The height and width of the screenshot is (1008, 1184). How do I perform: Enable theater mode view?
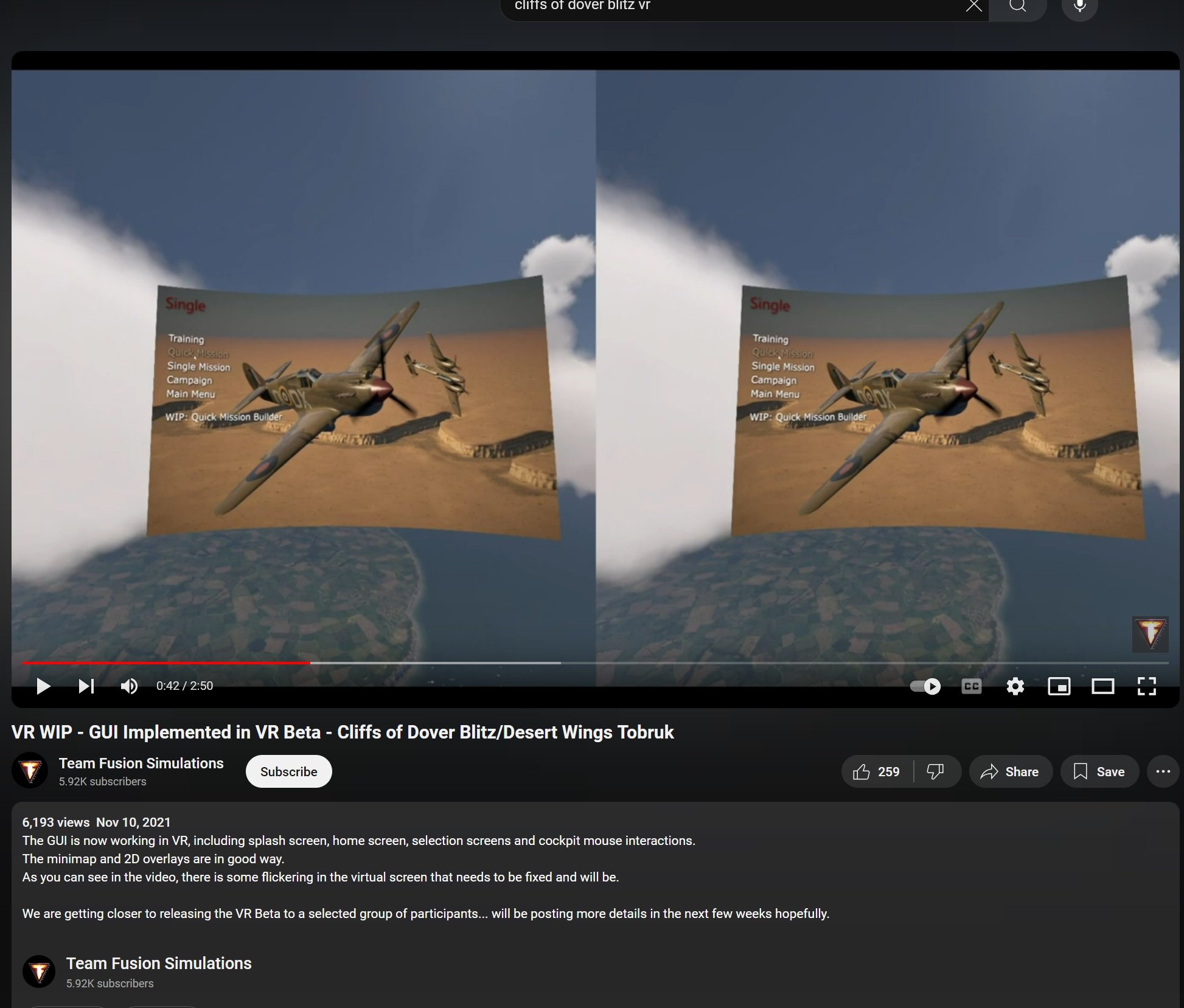[x=1102, y=686]
